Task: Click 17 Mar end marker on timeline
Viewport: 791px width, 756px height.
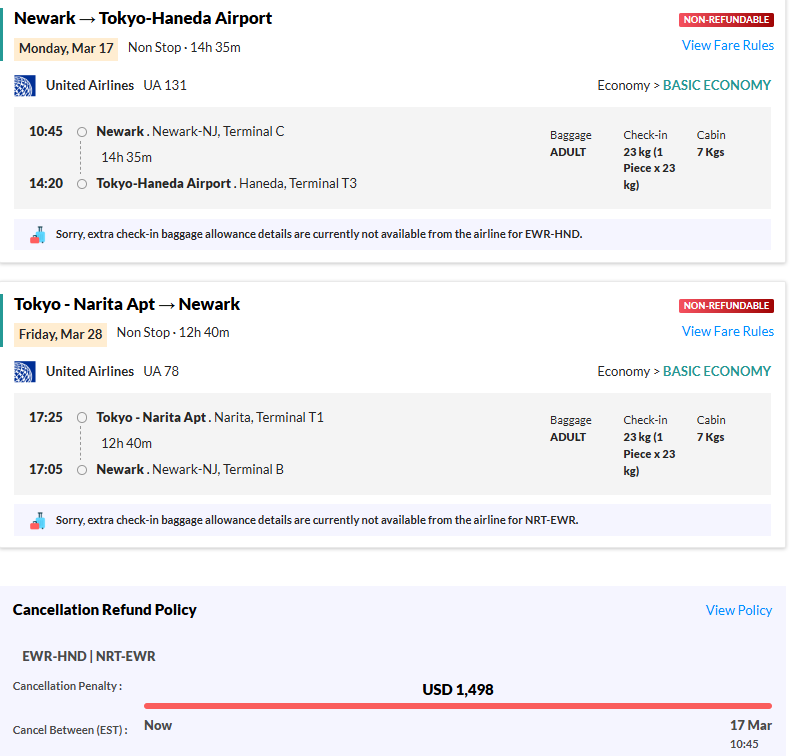Action: 751,725
